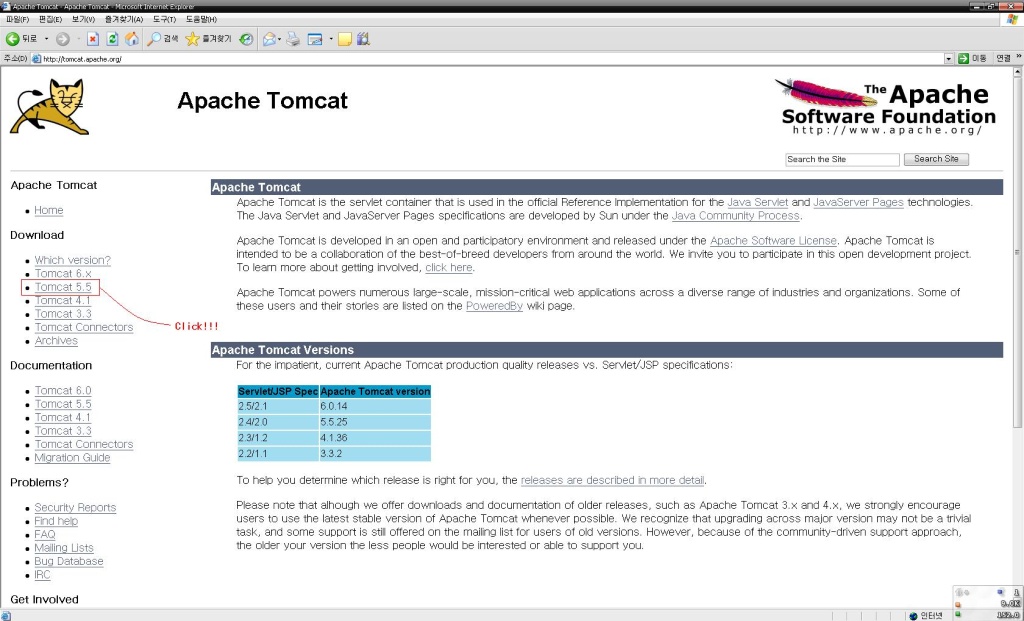The height and width of the screenshot is (621, 1024).
Task: Follow 'releases are described in more detail' link
Action: tap(613, 480)
